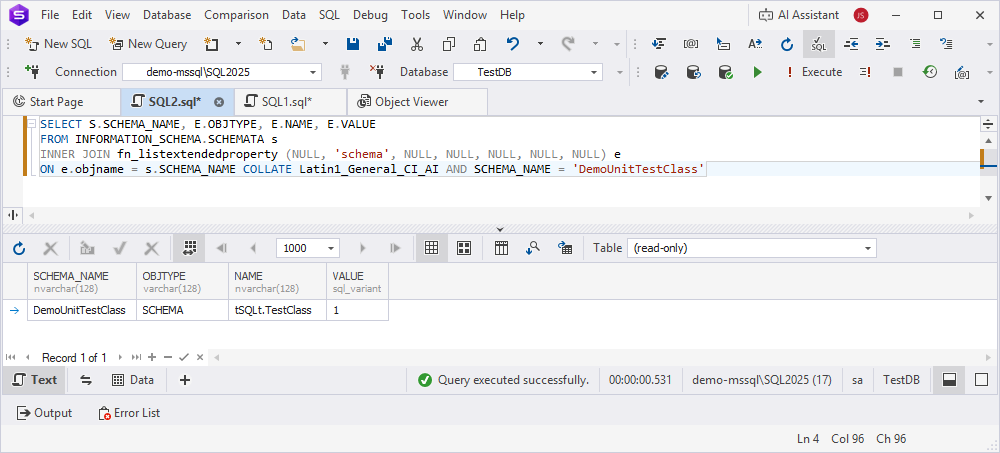Viewport: 1000px width, 453px height.
Task: Click the green Execute play arrow
Action: tap(757, 72)
